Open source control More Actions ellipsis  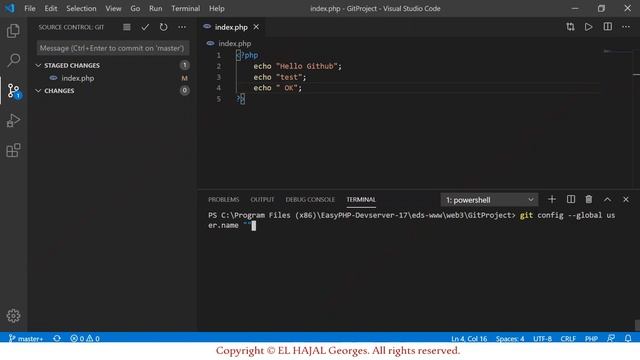182,27
